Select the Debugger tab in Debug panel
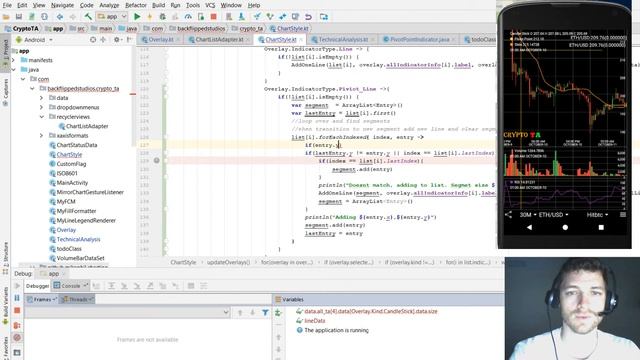The width and height of the screenshot is (640, 360). [37, 286]
